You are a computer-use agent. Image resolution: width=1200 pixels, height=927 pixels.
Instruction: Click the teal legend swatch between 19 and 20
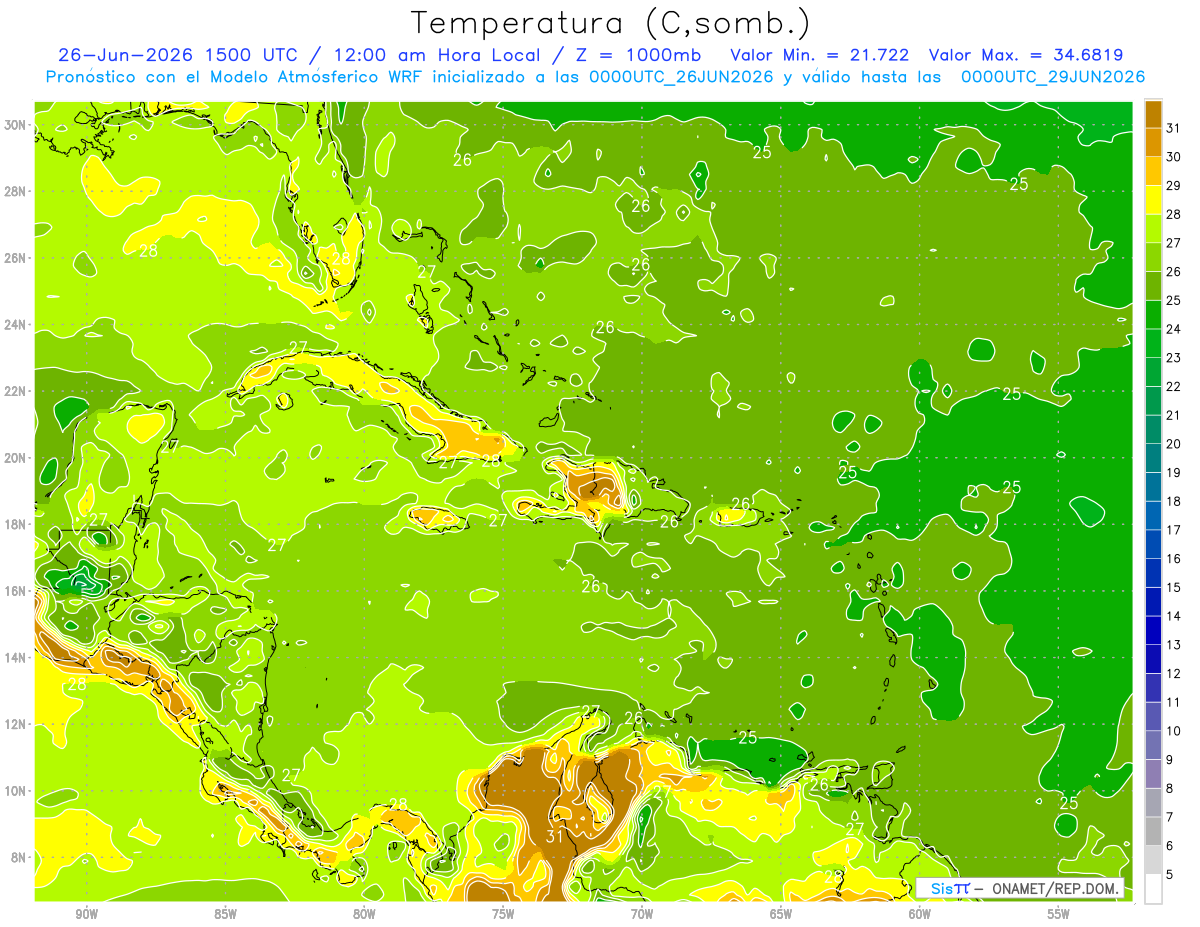point(1153,458)
